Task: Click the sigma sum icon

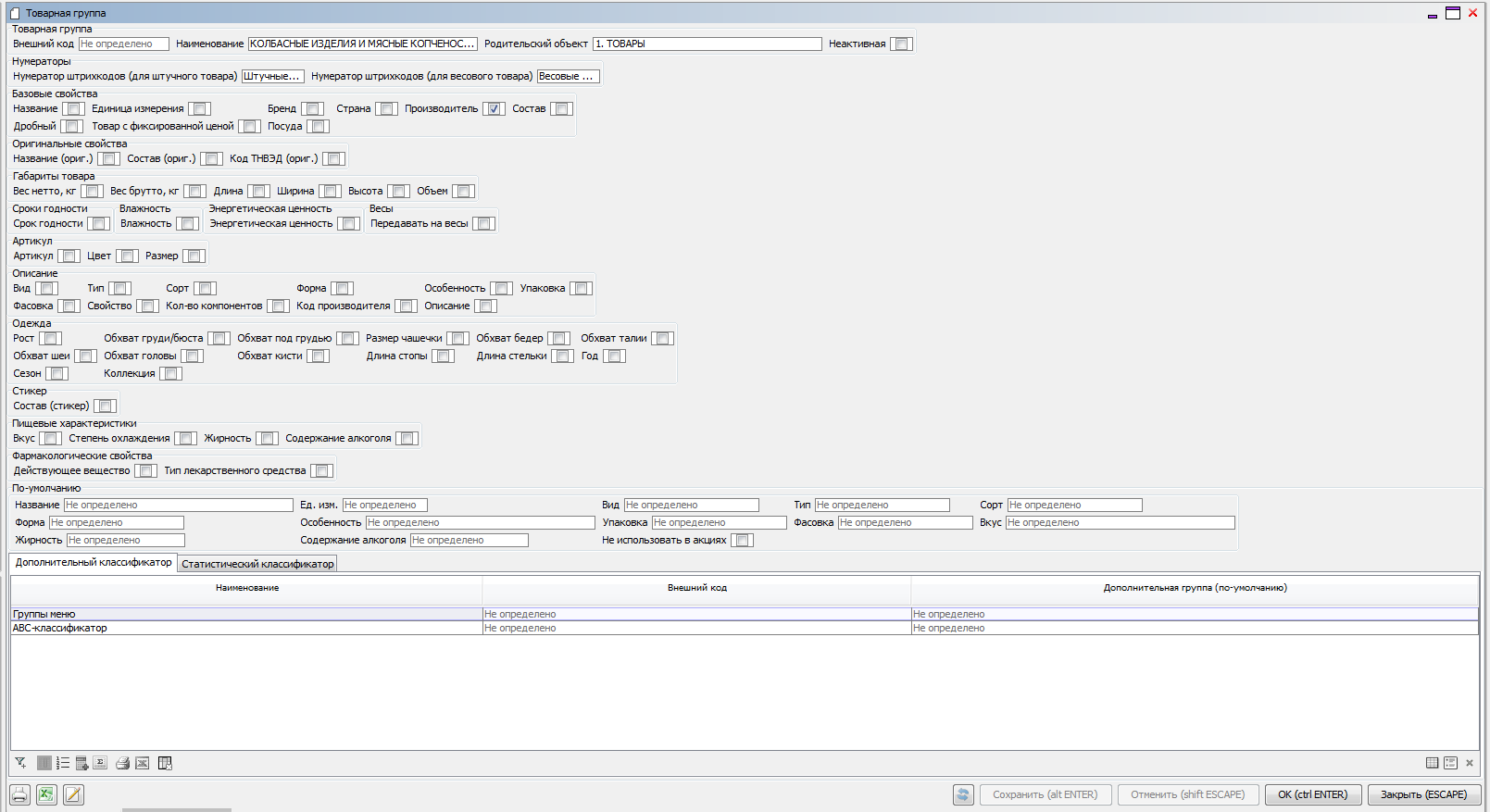Action: coord(100,763)
